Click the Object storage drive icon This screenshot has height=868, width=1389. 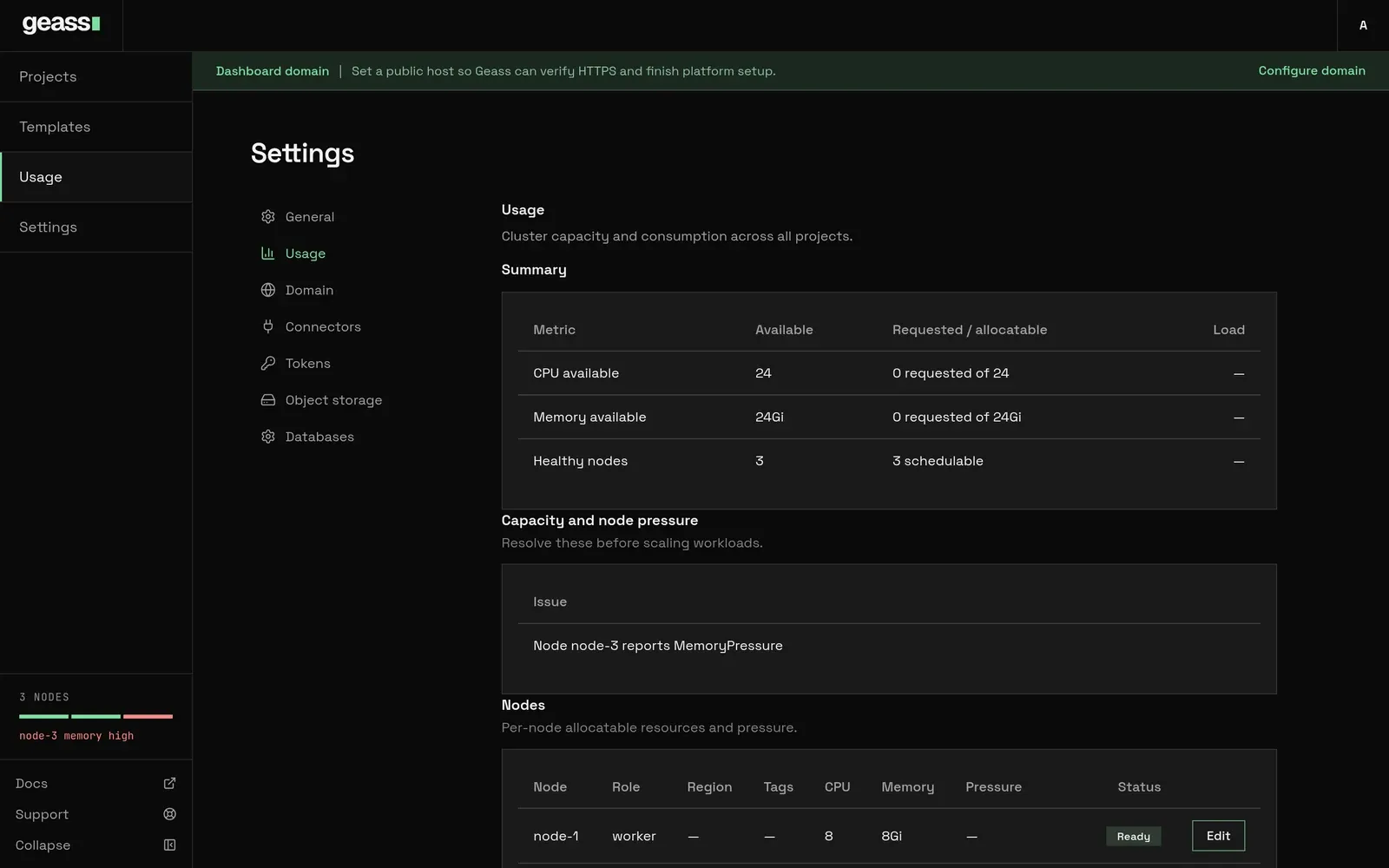click(x=268, y=400)
